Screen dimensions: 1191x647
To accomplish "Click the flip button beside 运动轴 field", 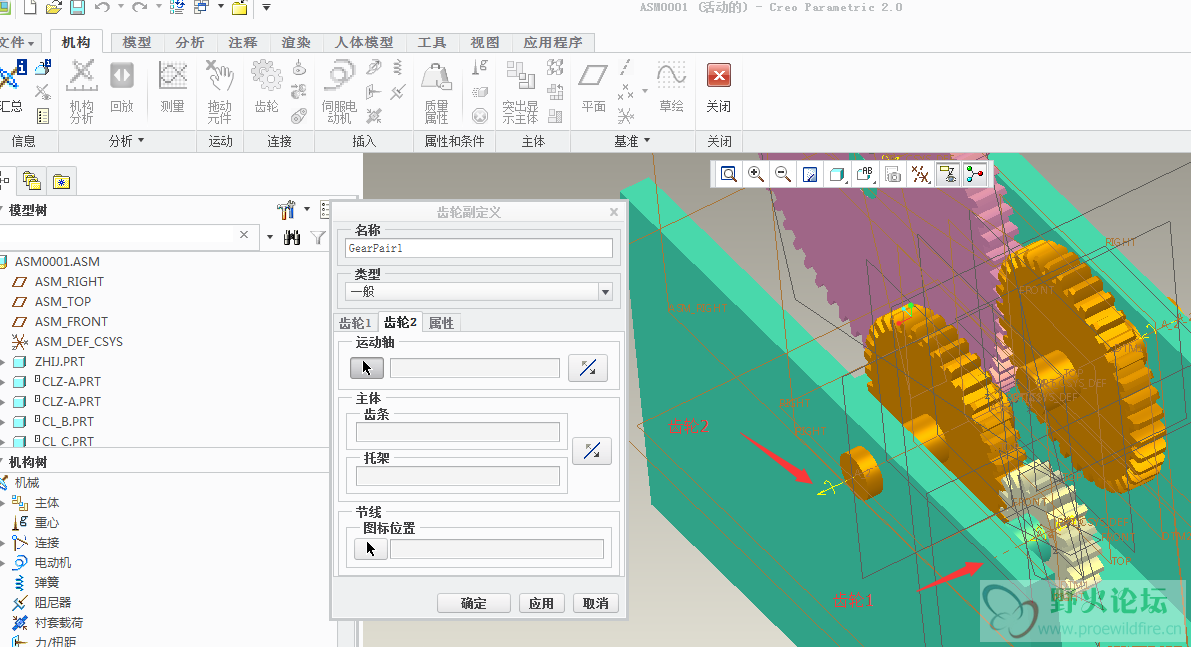I will (588, 368).
